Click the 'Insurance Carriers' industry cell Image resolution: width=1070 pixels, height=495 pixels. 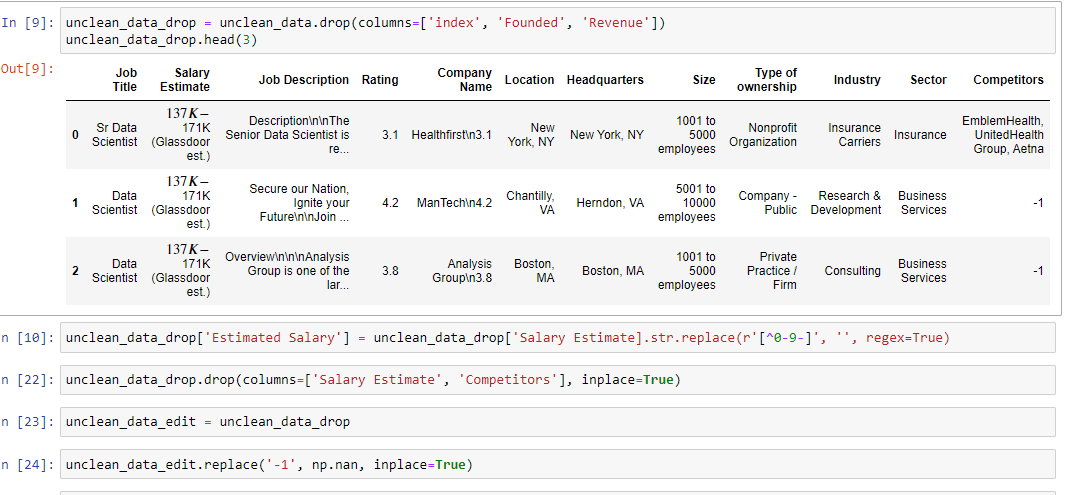[854, 135]
